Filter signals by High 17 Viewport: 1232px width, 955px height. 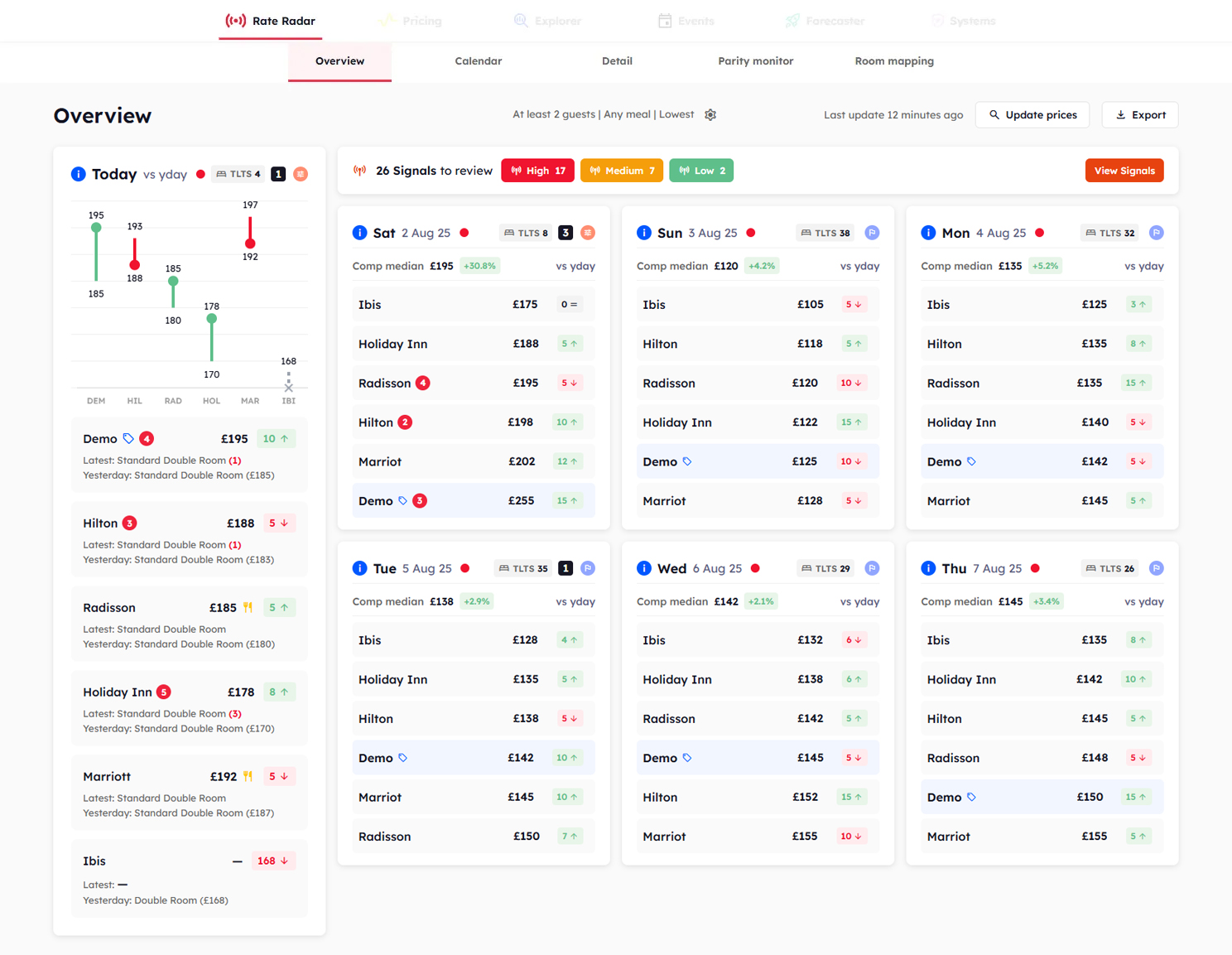click(x=538, y=171)
